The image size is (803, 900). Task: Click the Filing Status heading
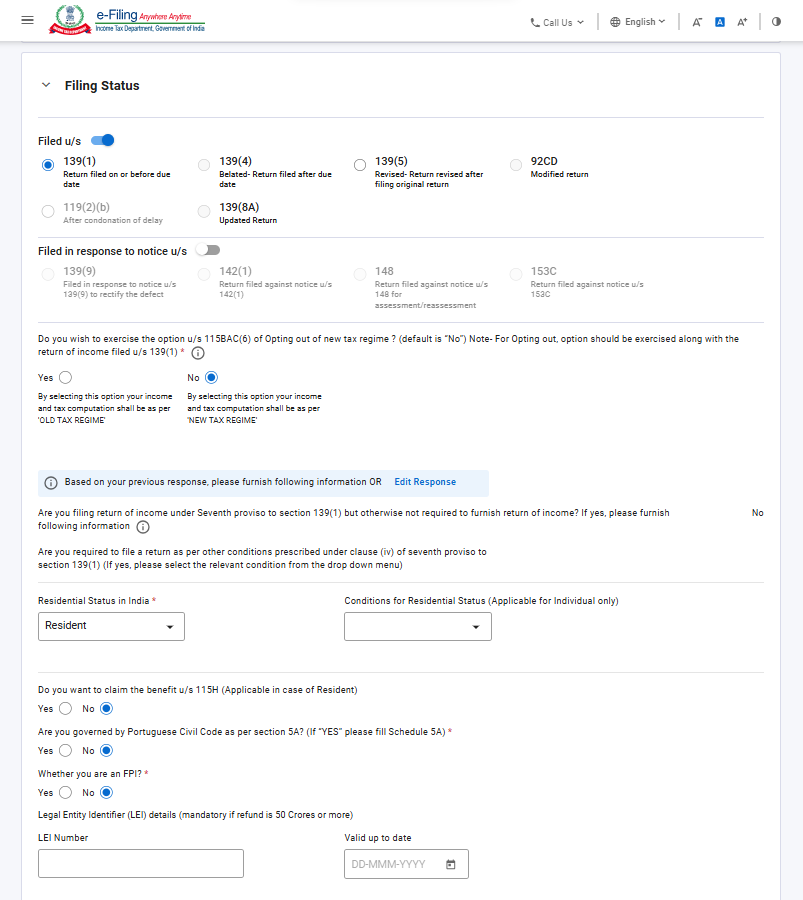(x=102, y=86)
